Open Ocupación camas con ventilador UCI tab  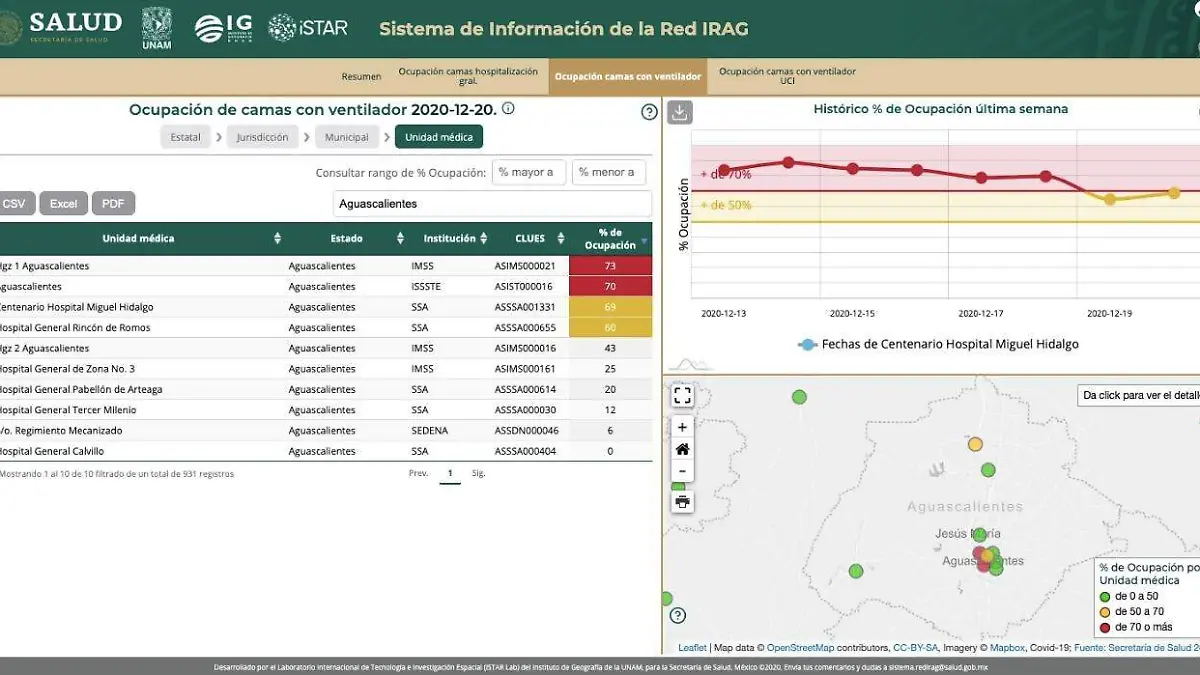pos(787,76)
